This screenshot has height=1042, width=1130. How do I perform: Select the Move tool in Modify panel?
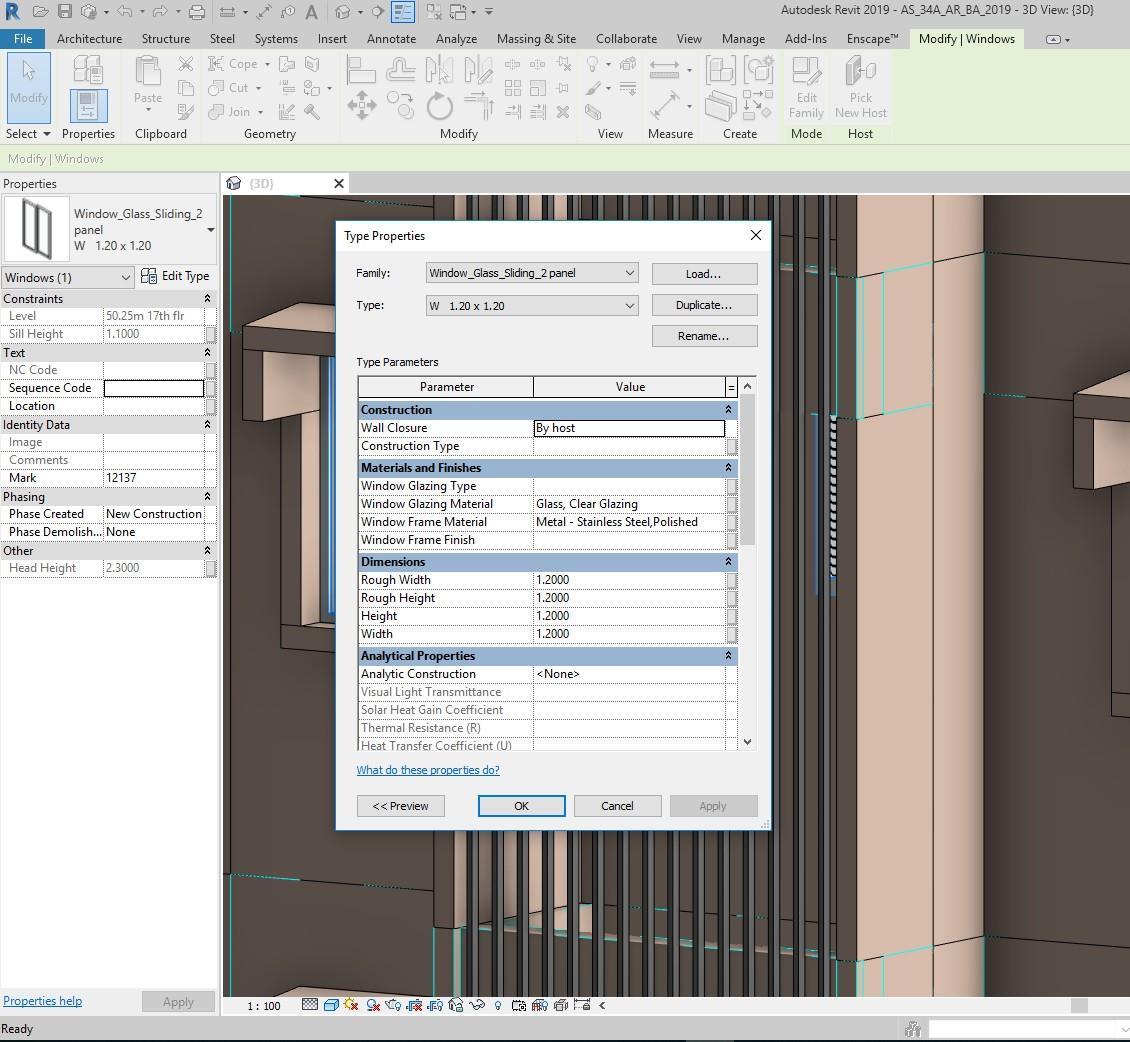tap(361, 105)
